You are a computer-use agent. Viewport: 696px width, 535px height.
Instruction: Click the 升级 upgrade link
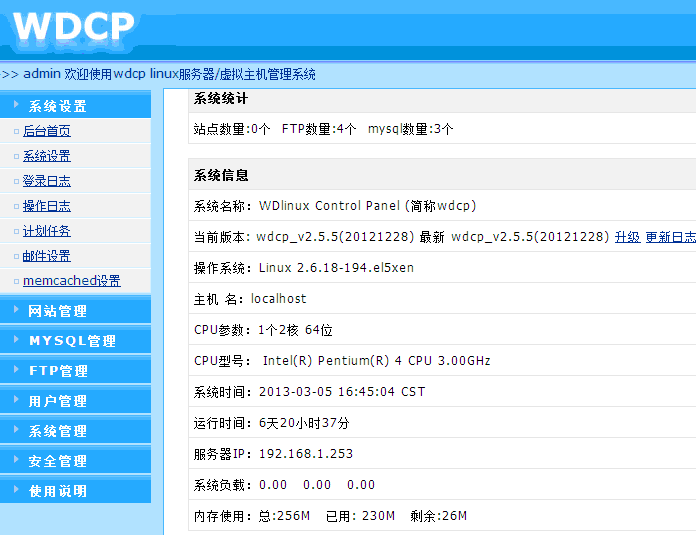click(627, 237)
